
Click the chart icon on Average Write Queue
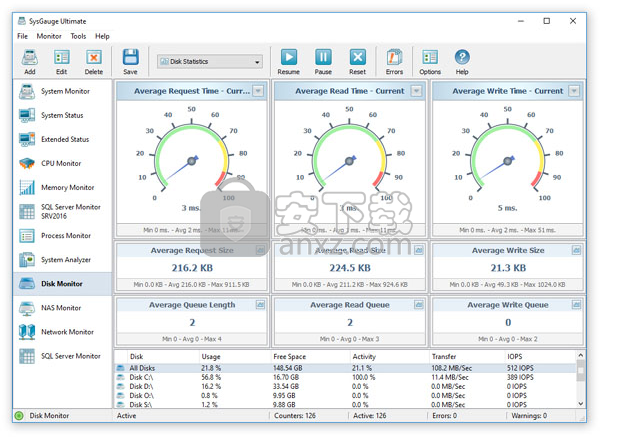(x=576, y=305)
